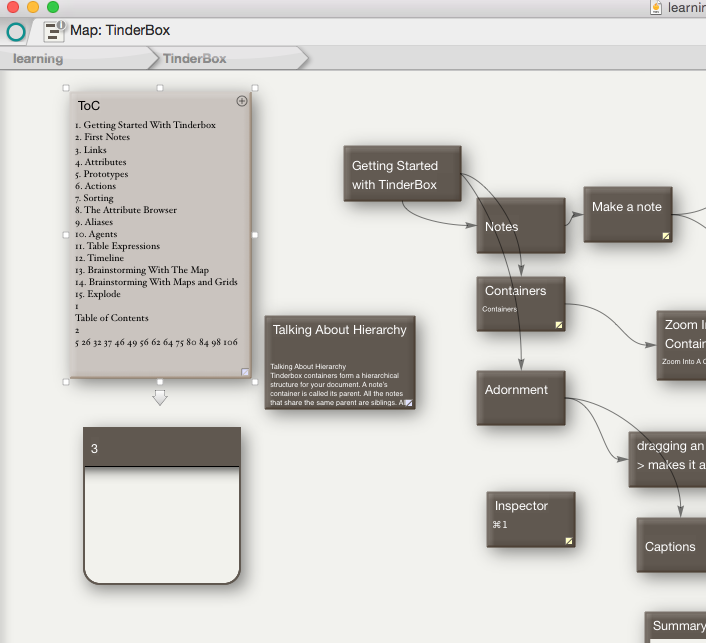Click '8. The Attribute Browser' in ToC
Viewport: 706px width, 643px height.
(126, 209)
